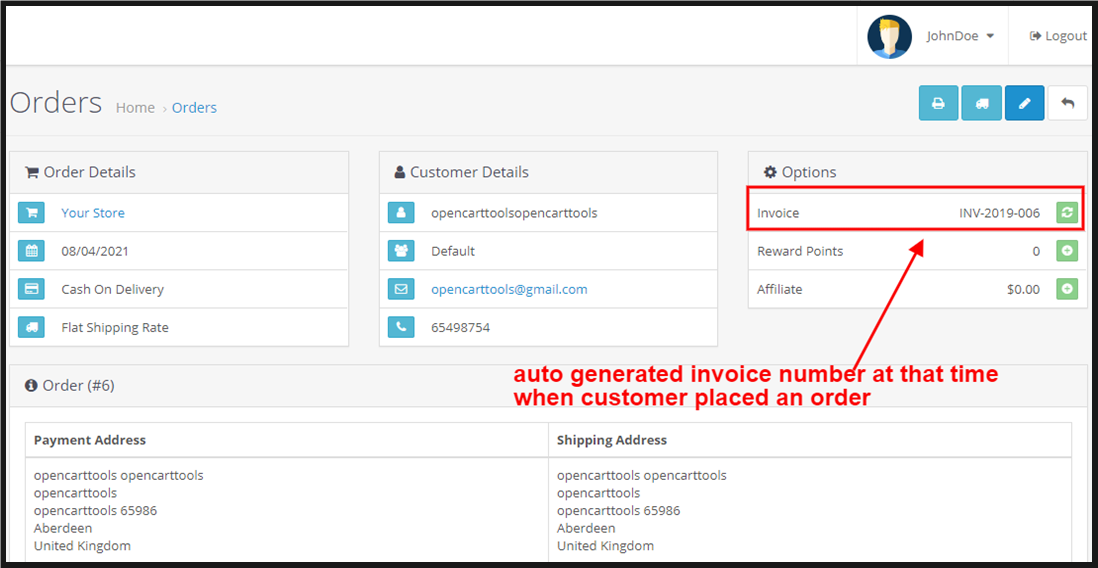Click the regenerate invoice refresh icon

coord(1067,213)
